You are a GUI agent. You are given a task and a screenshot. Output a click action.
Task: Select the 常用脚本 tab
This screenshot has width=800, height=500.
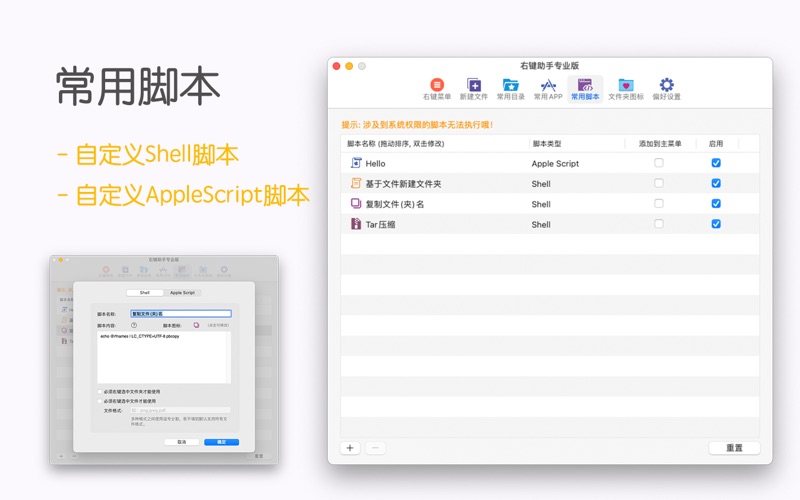click(585, 89)
